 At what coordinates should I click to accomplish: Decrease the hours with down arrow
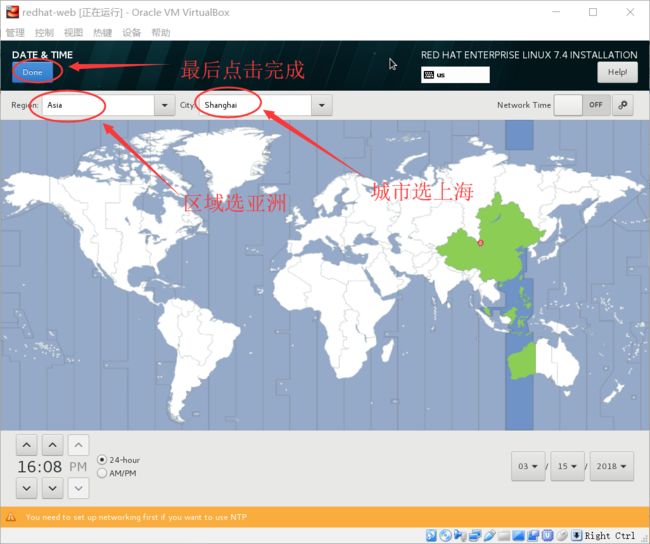coord(27,488)
